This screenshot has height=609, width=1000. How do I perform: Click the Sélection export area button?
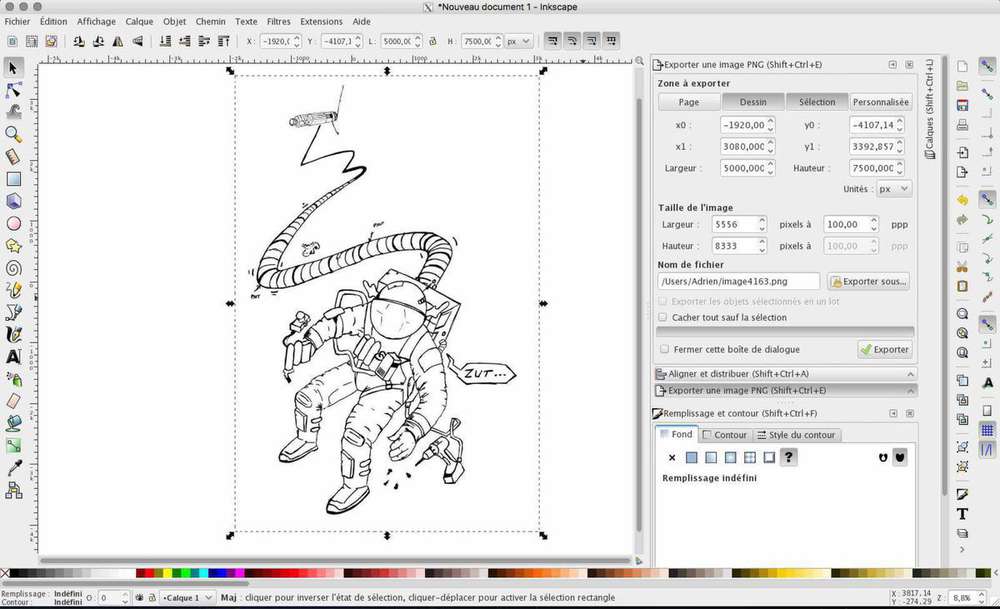coord(817,102)
